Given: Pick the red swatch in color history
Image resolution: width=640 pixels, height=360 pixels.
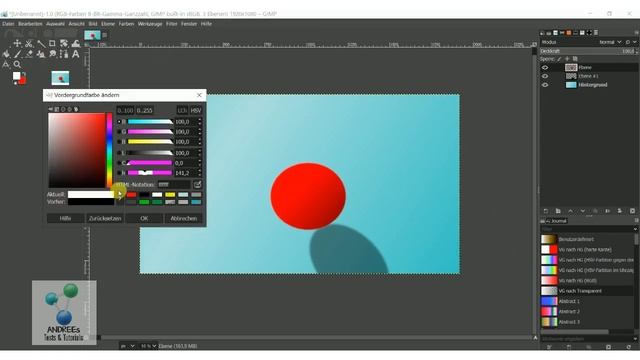Looking at the screenshot, I should coord(131,195).
